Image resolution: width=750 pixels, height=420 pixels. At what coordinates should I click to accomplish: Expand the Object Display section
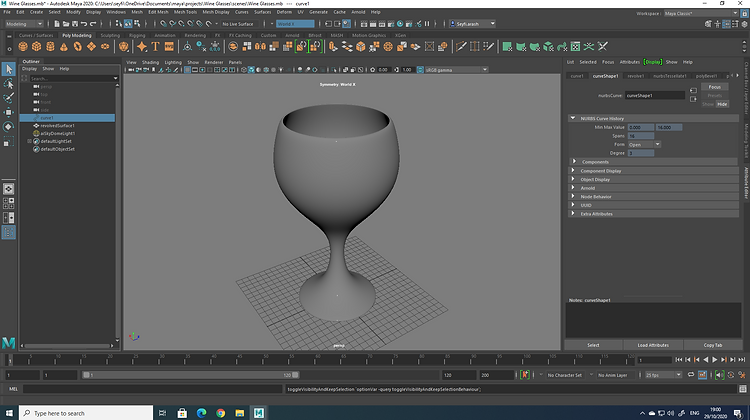pos(573,179)
